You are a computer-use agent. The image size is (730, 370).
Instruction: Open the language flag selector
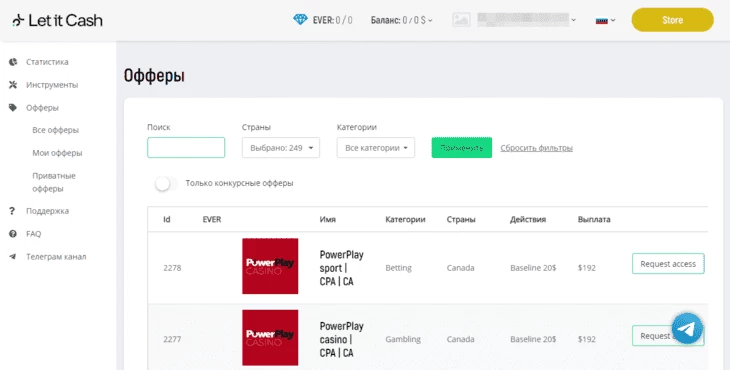coord(605,20)
